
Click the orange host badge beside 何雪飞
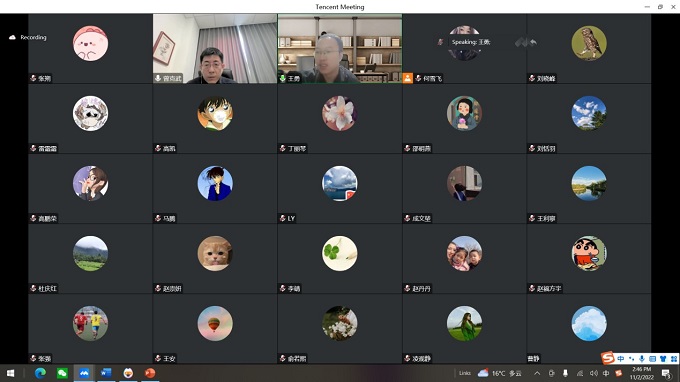408,78
